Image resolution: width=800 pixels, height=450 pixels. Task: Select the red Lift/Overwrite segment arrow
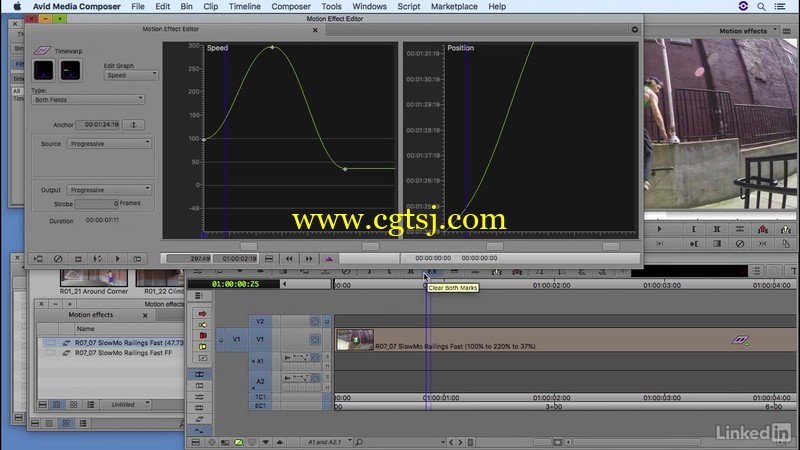[203, 313]
